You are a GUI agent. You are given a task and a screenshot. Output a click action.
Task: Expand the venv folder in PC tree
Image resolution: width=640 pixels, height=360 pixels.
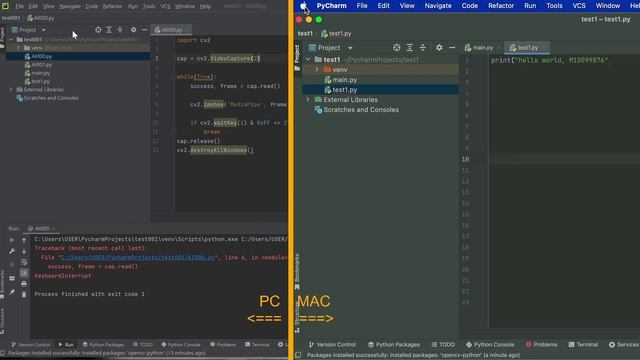coord(18,48)
